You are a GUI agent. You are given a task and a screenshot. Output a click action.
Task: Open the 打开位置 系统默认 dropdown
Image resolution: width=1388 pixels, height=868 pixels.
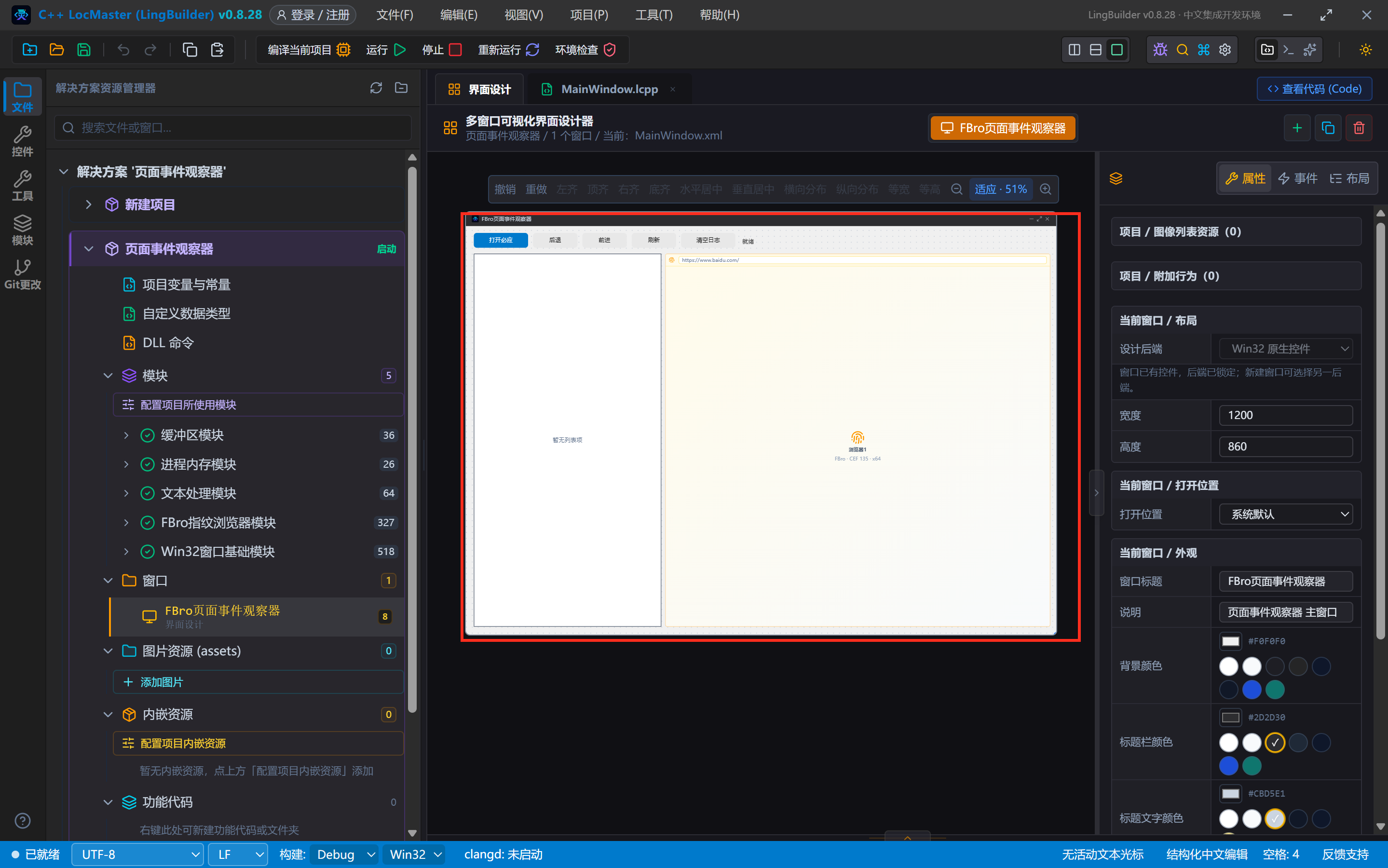click(1285, 515)
